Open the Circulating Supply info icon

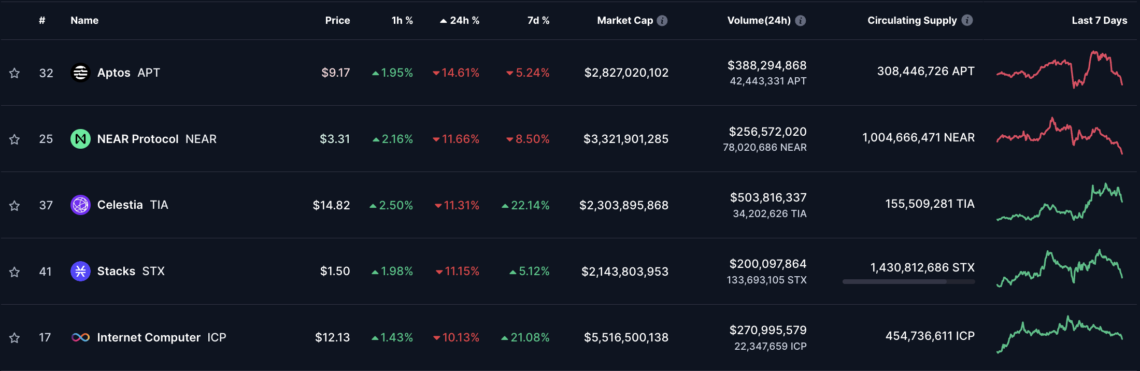coord(967,21)
